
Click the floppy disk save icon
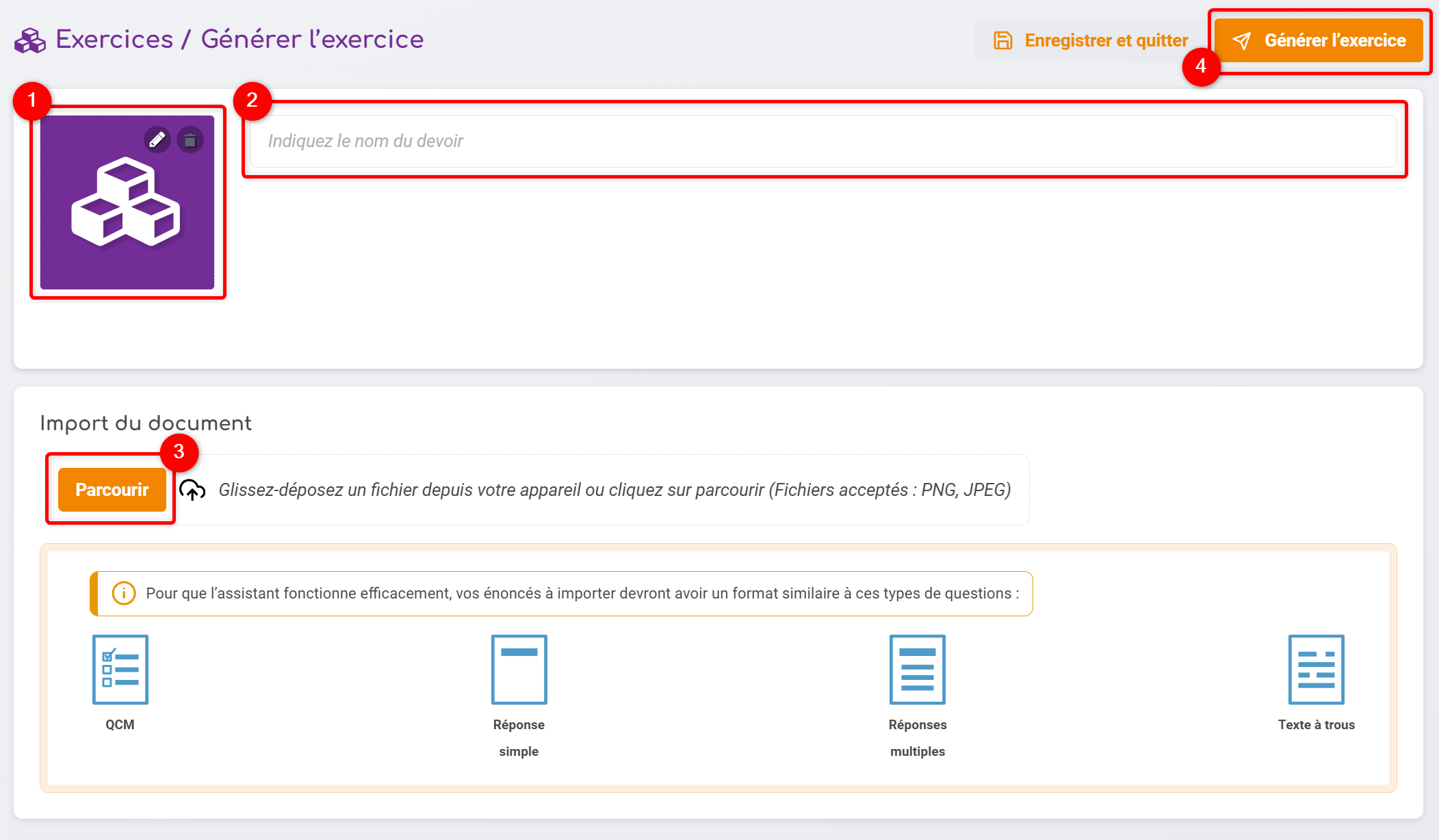tap(1003, 40)
